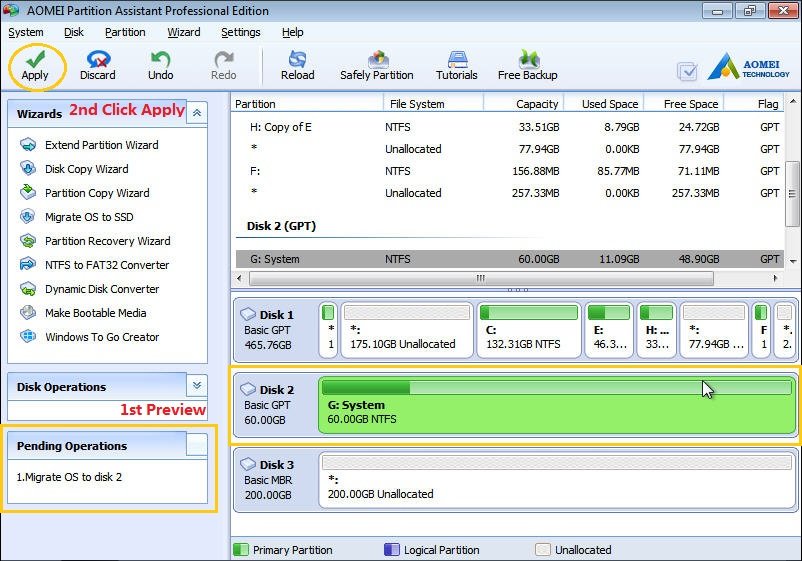Sort by Used Space column header

coord(604,103)
